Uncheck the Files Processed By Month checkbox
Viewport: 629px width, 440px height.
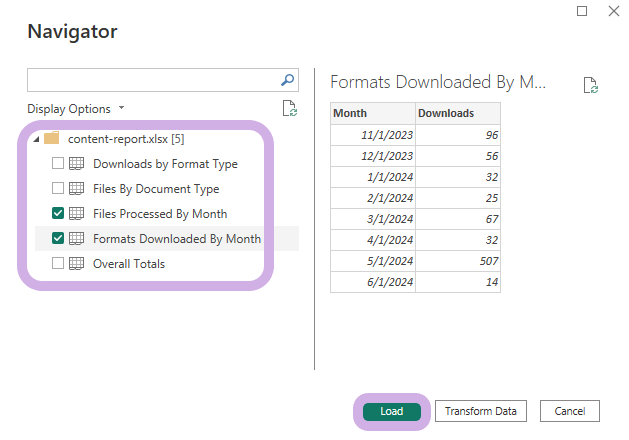tap(58, 213)
